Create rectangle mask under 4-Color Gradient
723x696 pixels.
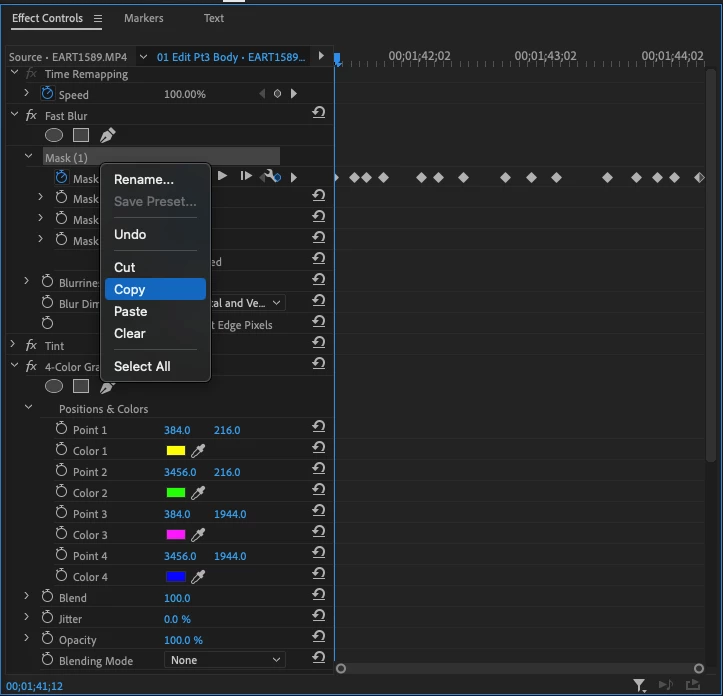pyautogui.click(x=81, y=386)
